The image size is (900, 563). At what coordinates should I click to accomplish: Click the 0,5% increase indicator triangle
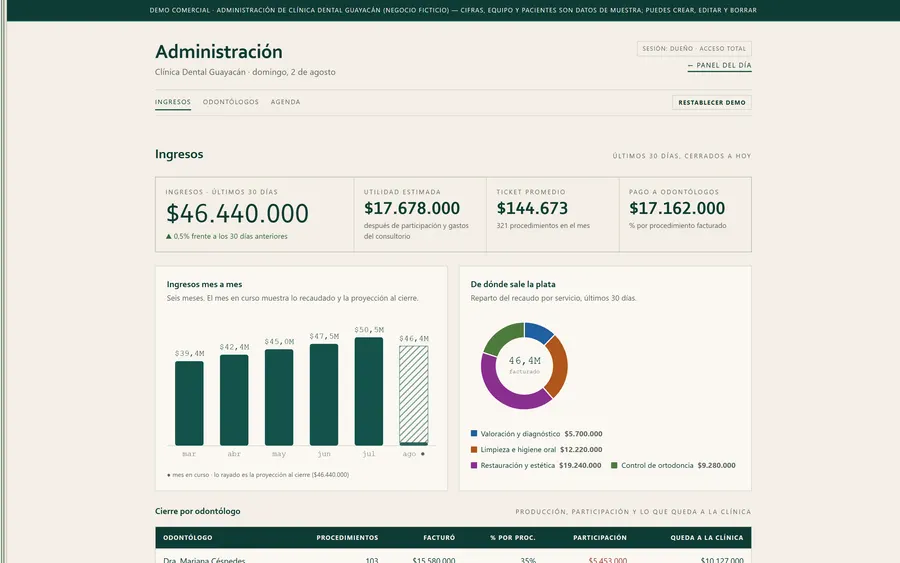(169, 236)
